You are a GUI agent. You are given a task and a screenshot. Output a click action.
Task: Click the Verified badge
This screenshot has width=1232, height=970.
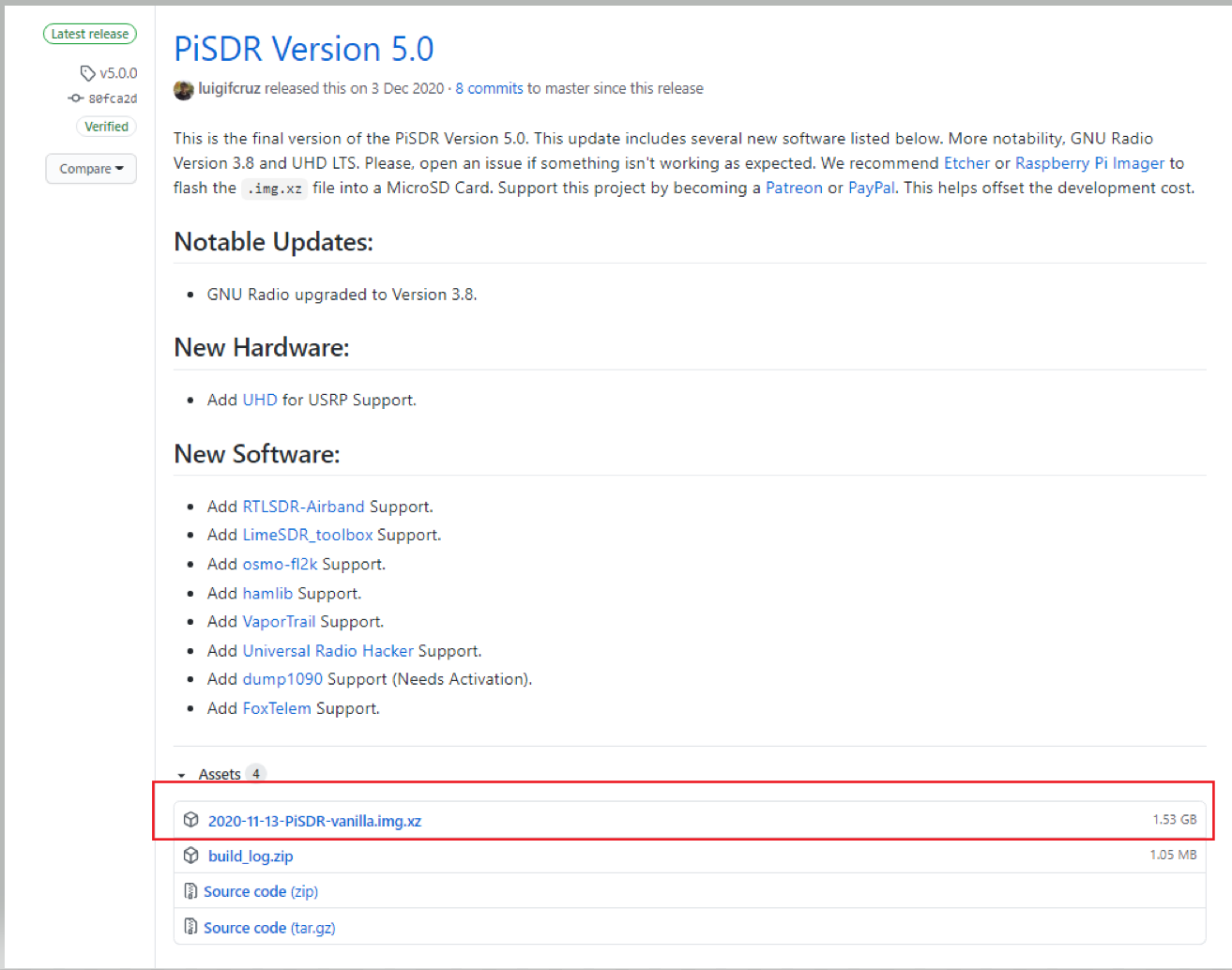click(x=106, y=127)
